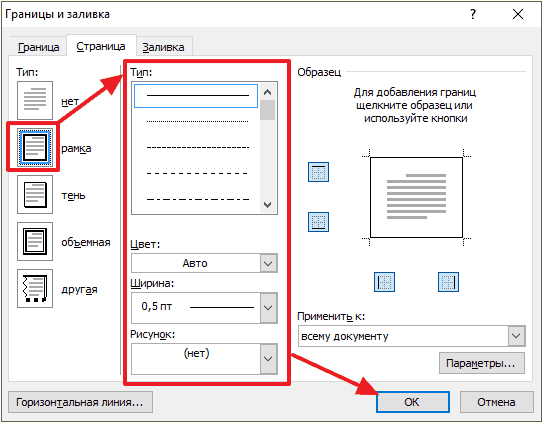Toggle the left border preview button

[384, 282]
